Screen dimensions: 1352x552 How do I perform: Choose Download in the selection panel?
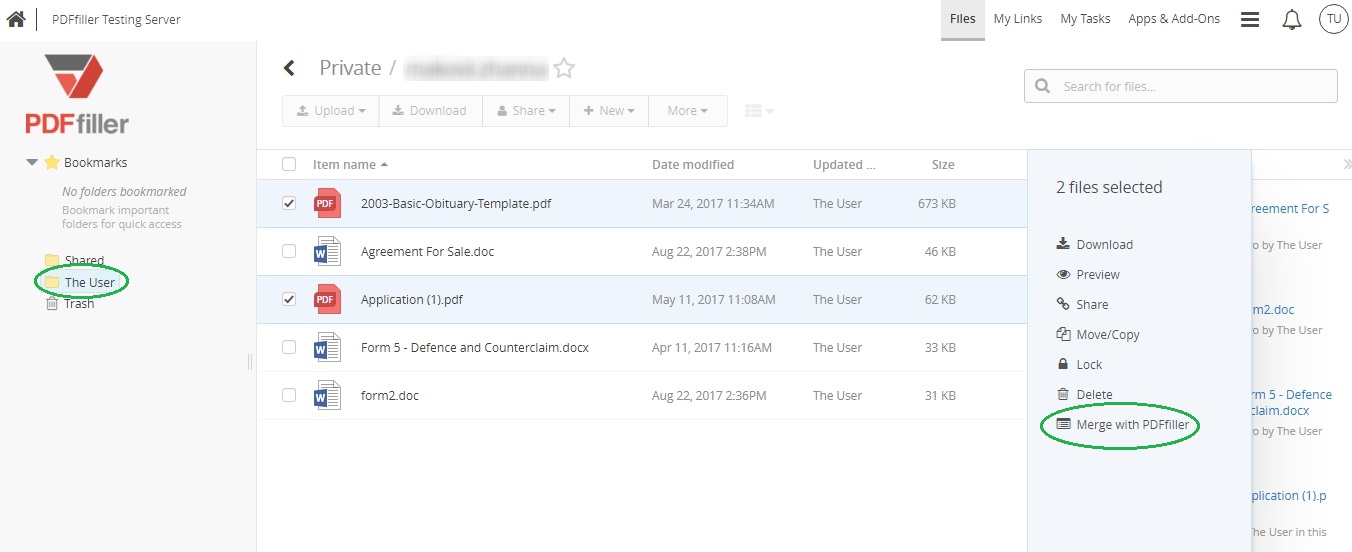1095,244
